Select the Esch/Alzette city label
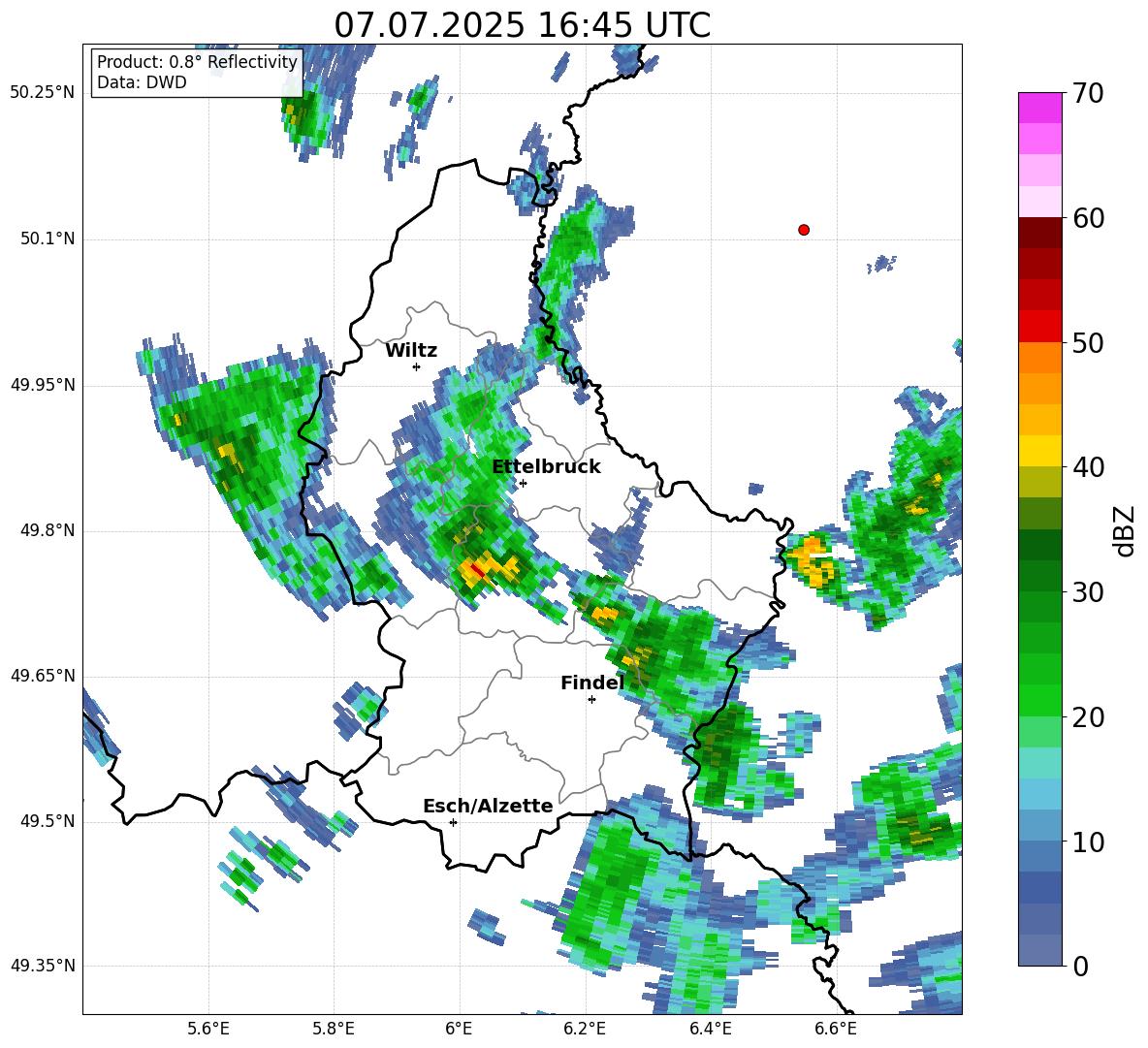This screenshot has height=1048, width=1148. (488, 806)
